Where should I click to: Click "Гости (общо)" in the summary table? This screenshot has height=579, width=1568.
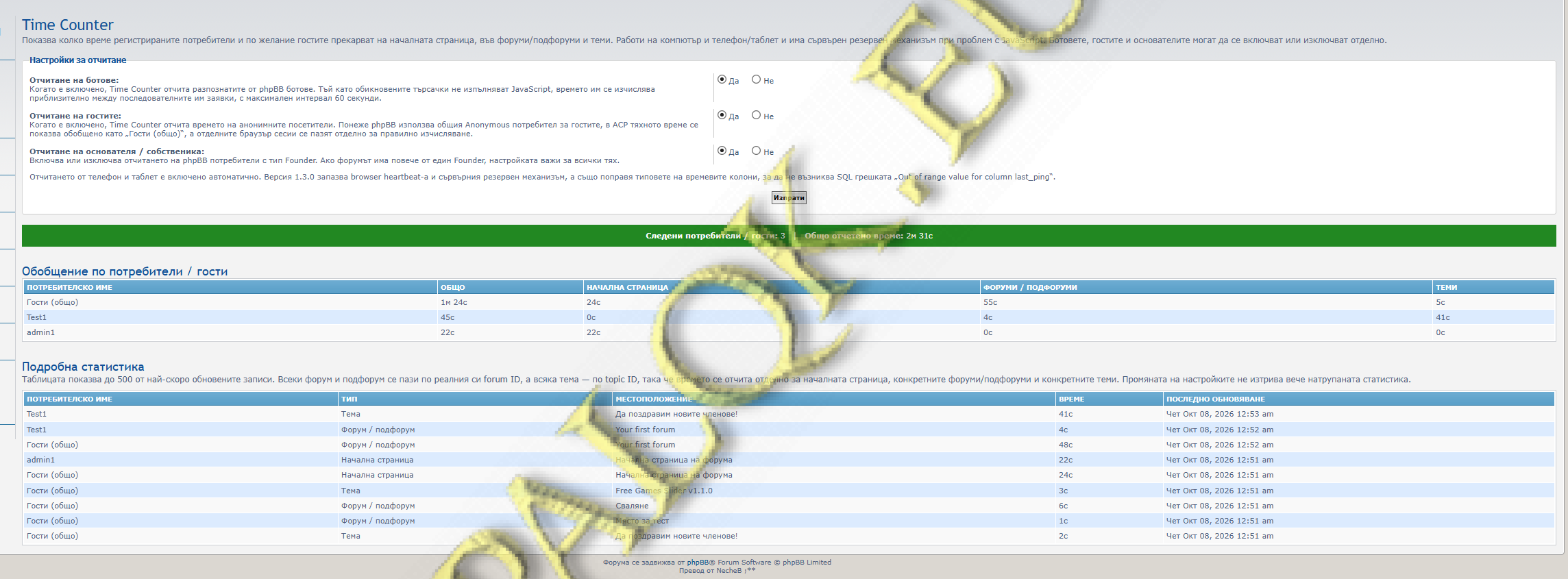click(x=52, y=302)
